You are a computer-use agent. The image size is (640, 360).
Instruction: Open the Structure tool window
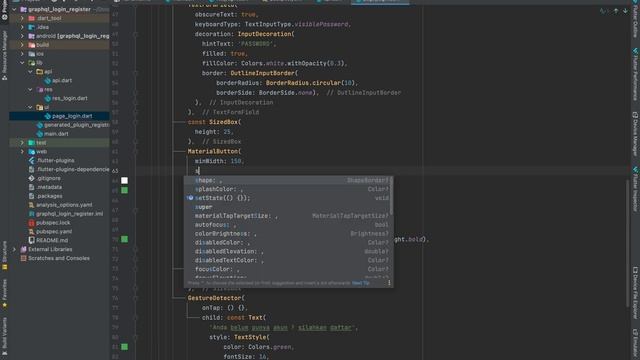coord(4,256)
